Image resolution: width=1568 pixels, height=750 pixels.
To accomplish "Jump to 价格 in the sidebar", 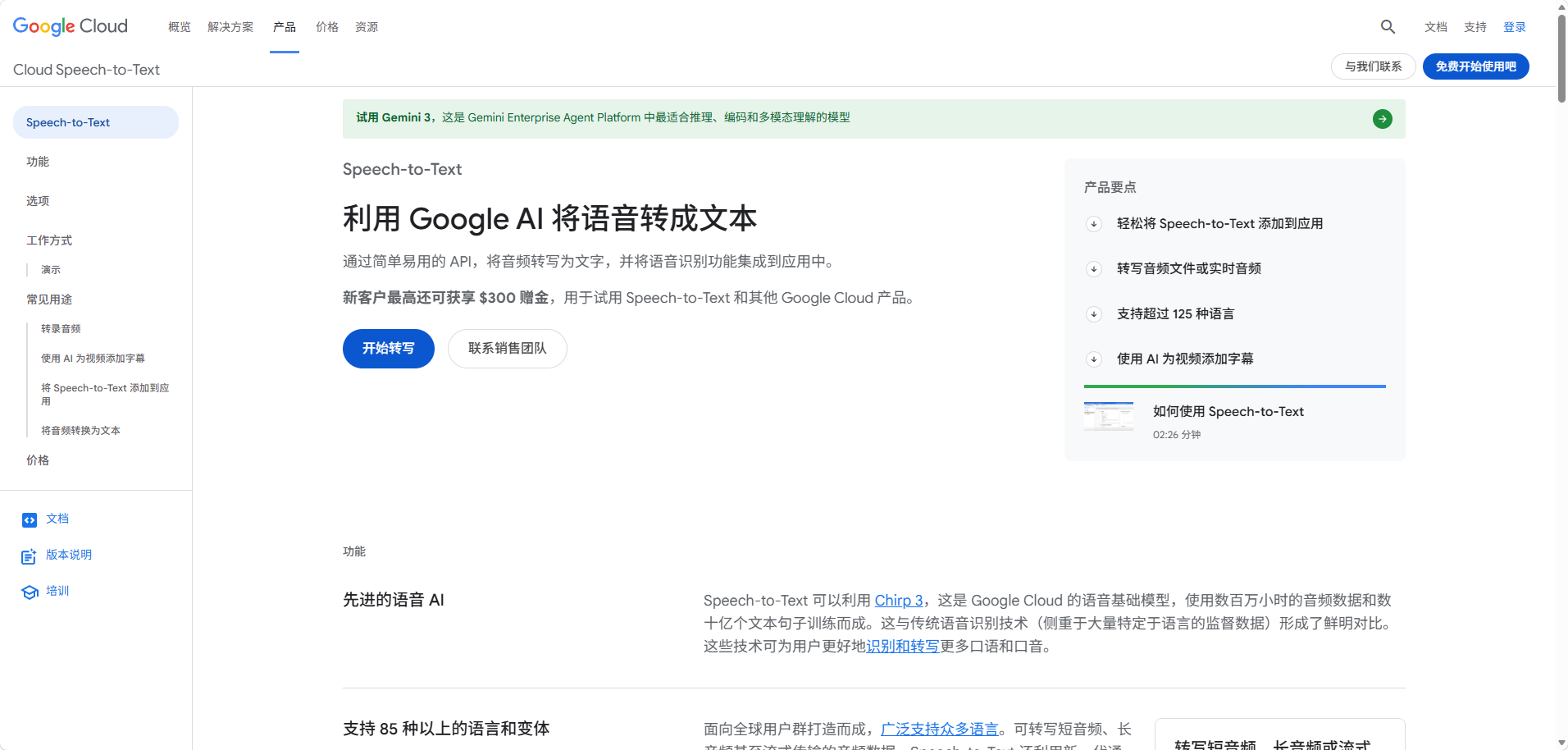I will [x=38, y=460].
